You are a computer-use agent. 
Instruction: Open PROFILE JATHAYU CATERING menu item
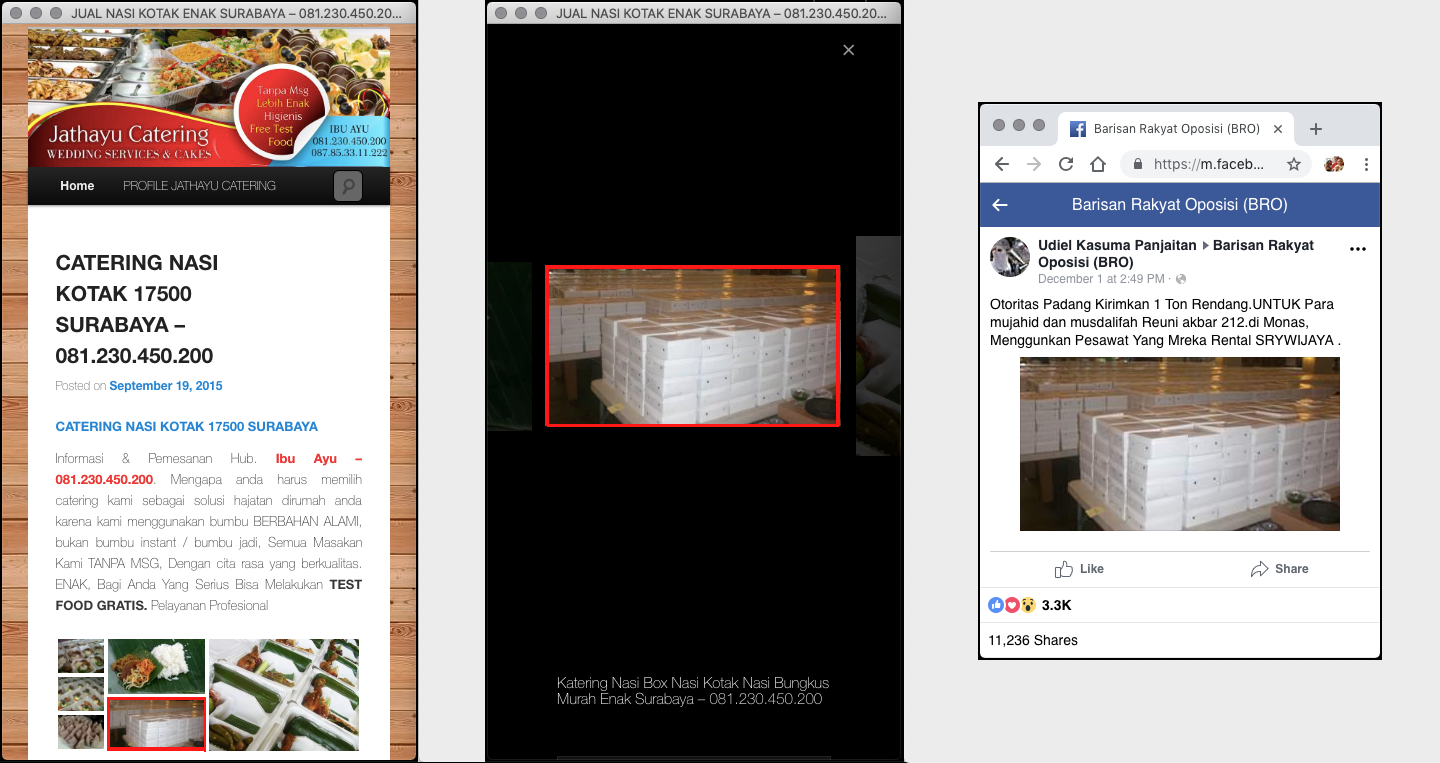pyautogui.click(x=199, y=186)
